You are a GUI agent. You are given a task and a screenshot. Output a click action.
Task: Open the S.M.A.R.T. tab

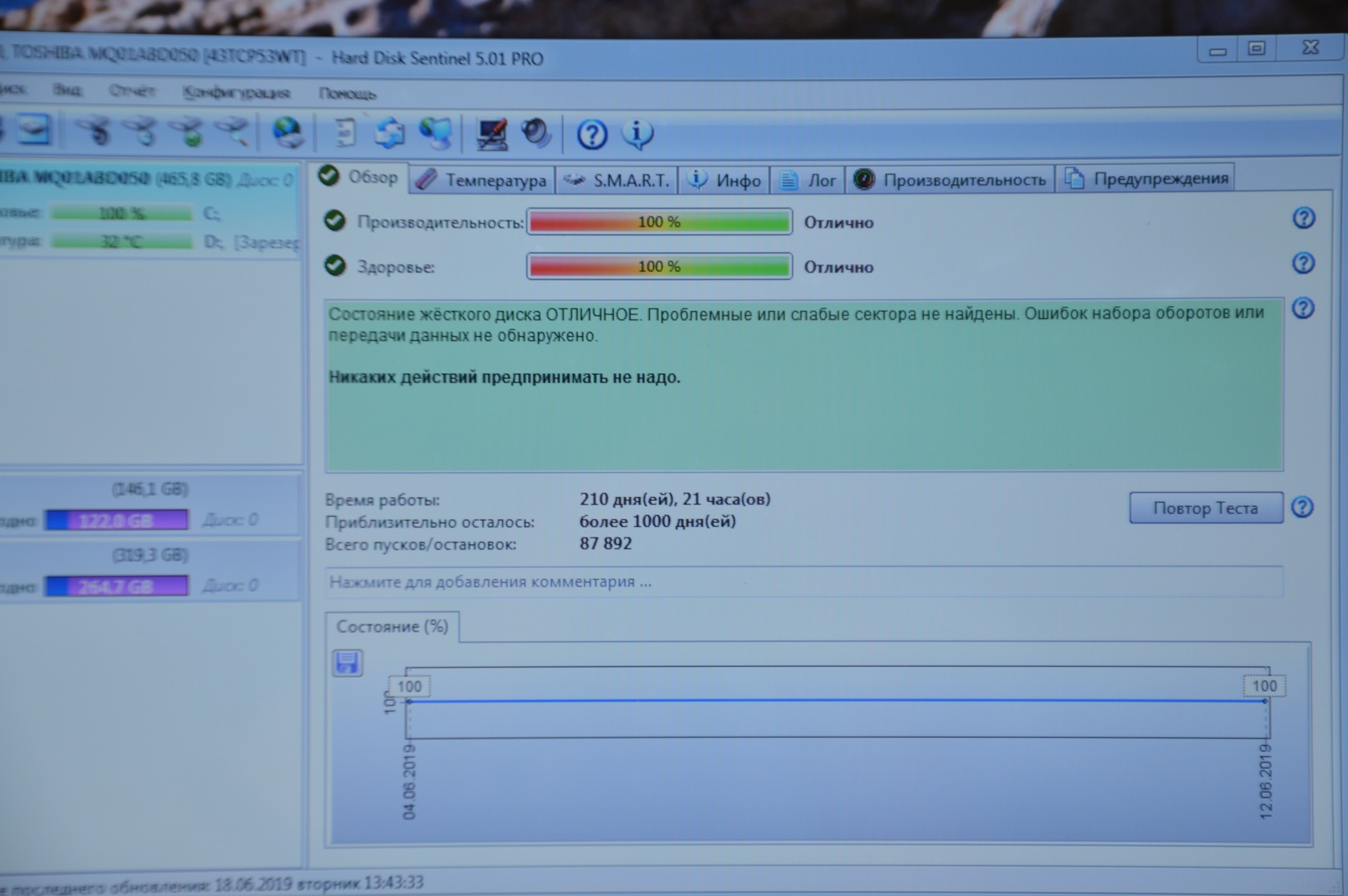[618, 180]
